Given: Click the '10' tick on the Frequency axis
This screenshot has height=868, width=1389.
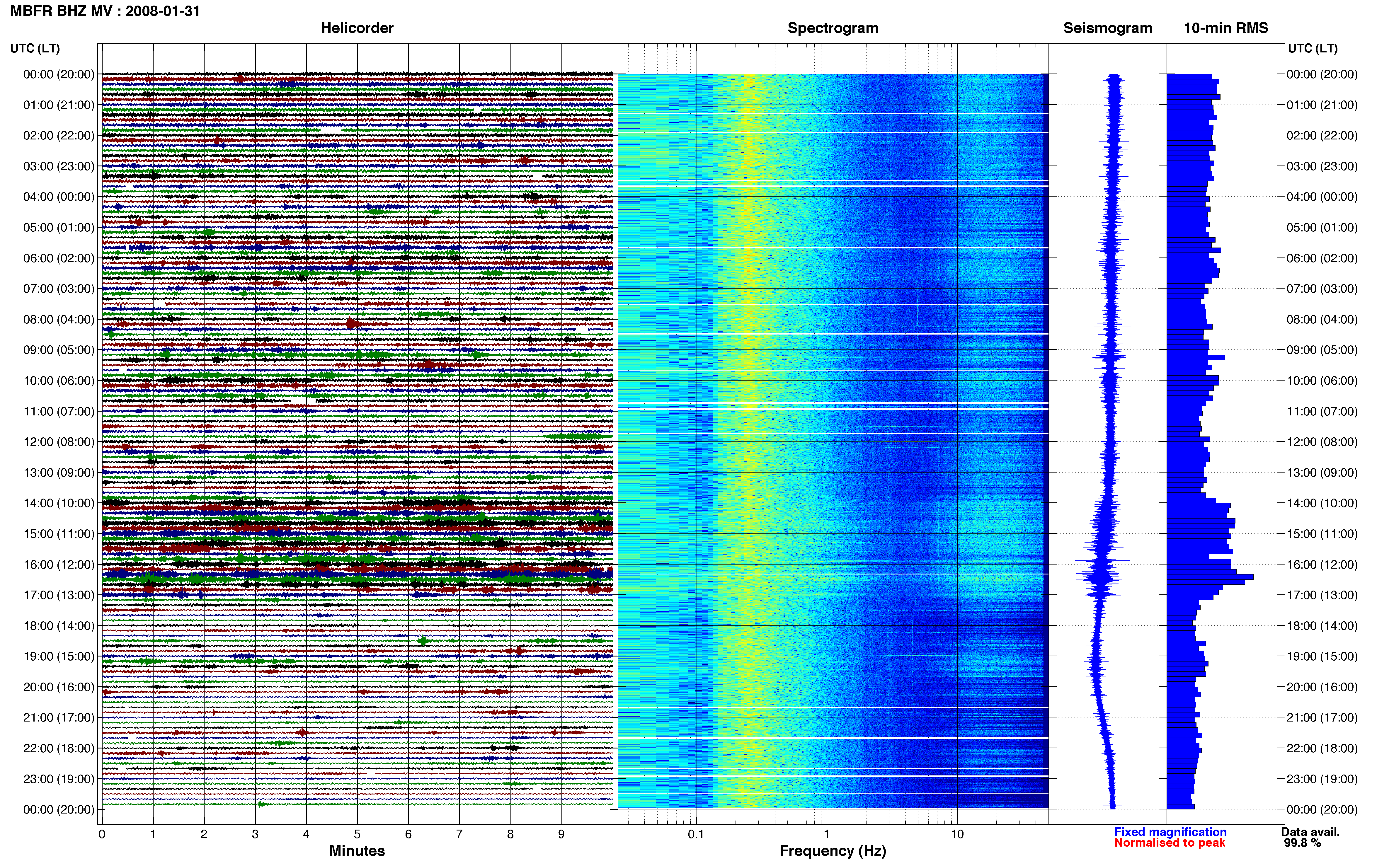Looking at the screenshot, I should click(x=957, y=835).
